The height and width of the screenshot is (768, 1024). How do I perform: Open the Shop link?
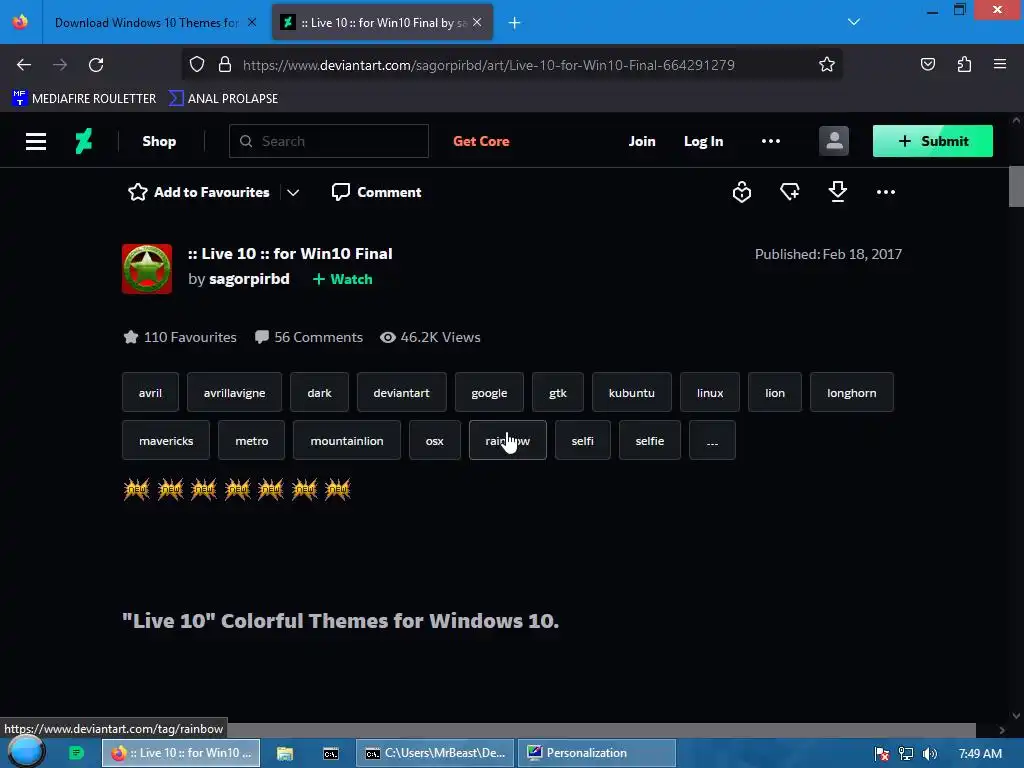[159, 141]
